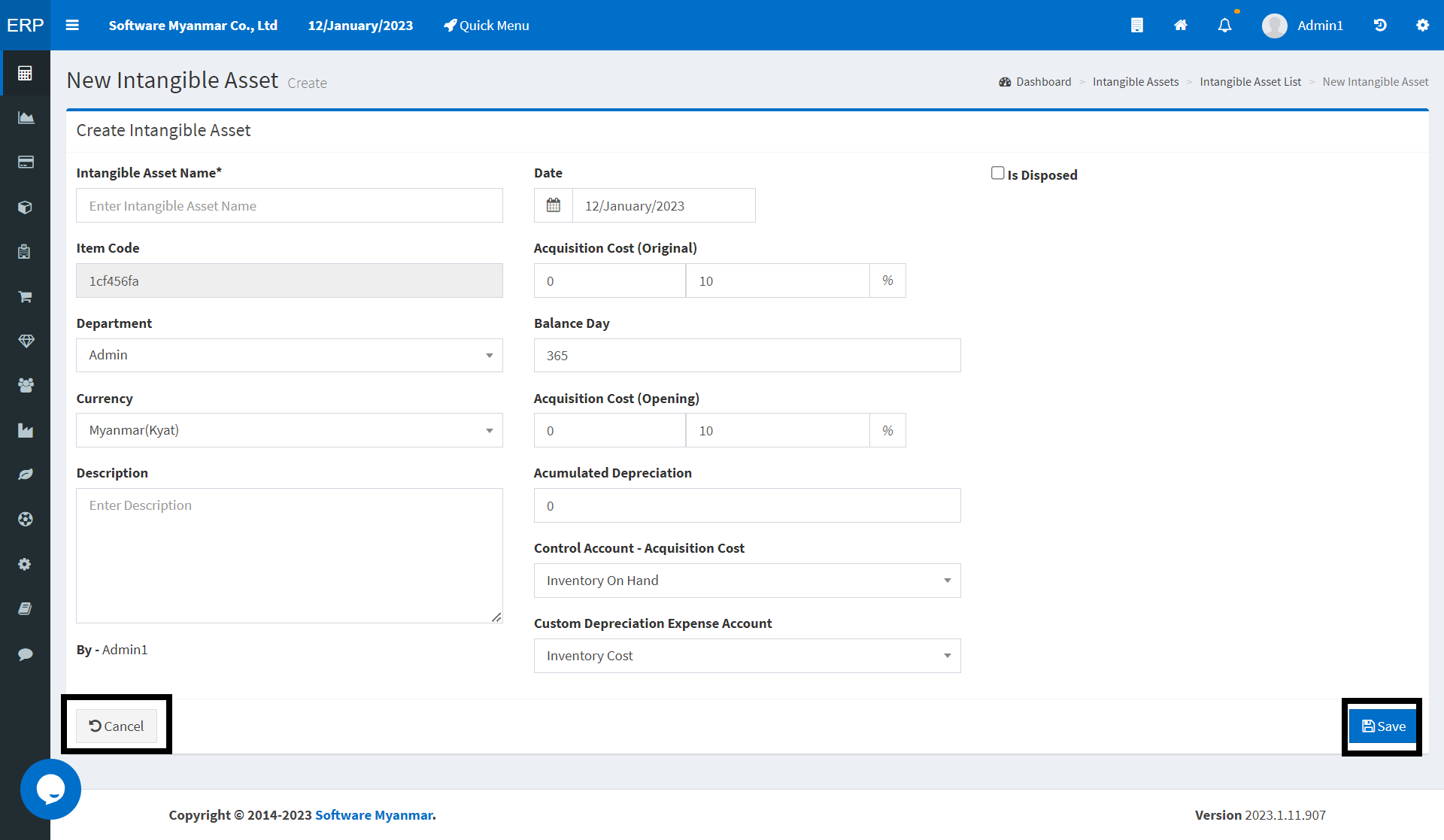Toggle the hamburger sidebar menu icon

coord(72,25)
